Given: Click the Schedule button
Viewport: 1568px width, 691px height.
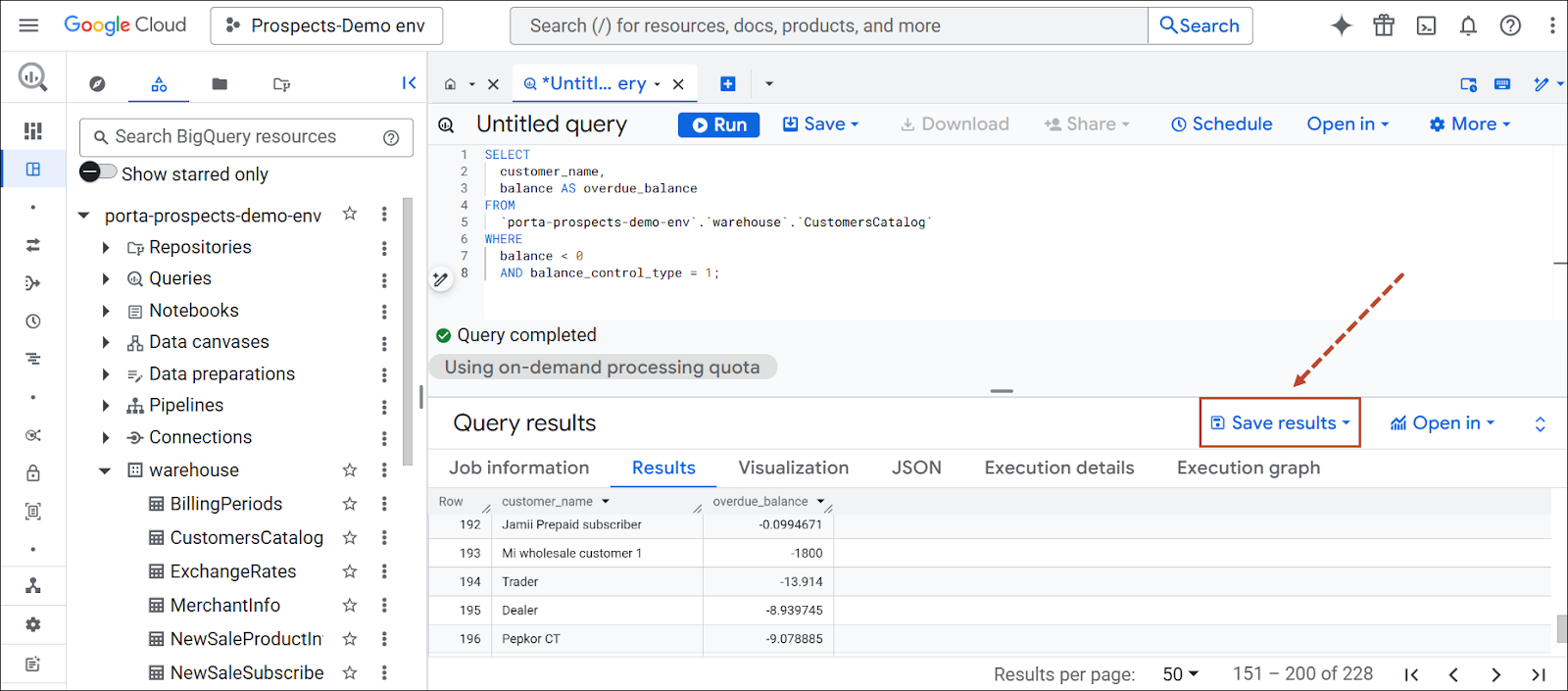Looking at the screenshot, I should click(x=1221, y=124).
